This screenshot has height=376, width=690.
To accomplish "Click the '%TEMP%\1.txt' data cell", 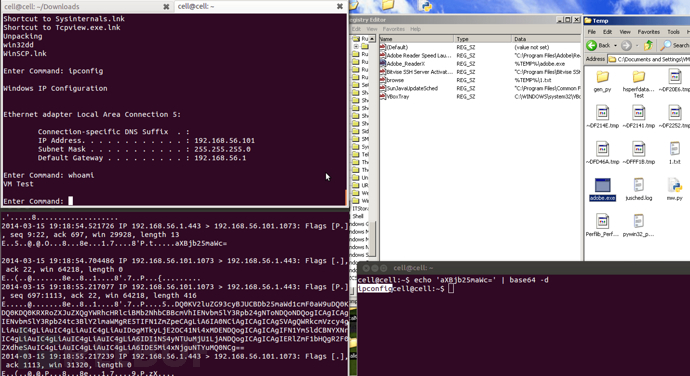I will tap(532, 80).
